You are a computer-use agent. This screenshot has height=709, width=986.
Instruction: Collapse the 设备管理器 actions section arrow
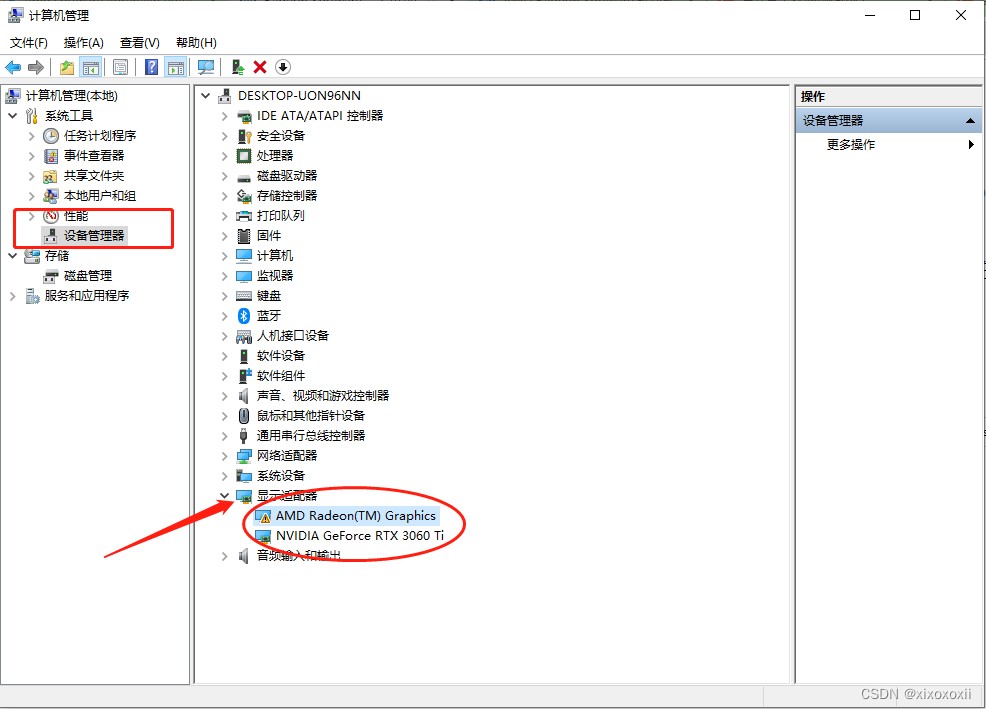(970, 120)
